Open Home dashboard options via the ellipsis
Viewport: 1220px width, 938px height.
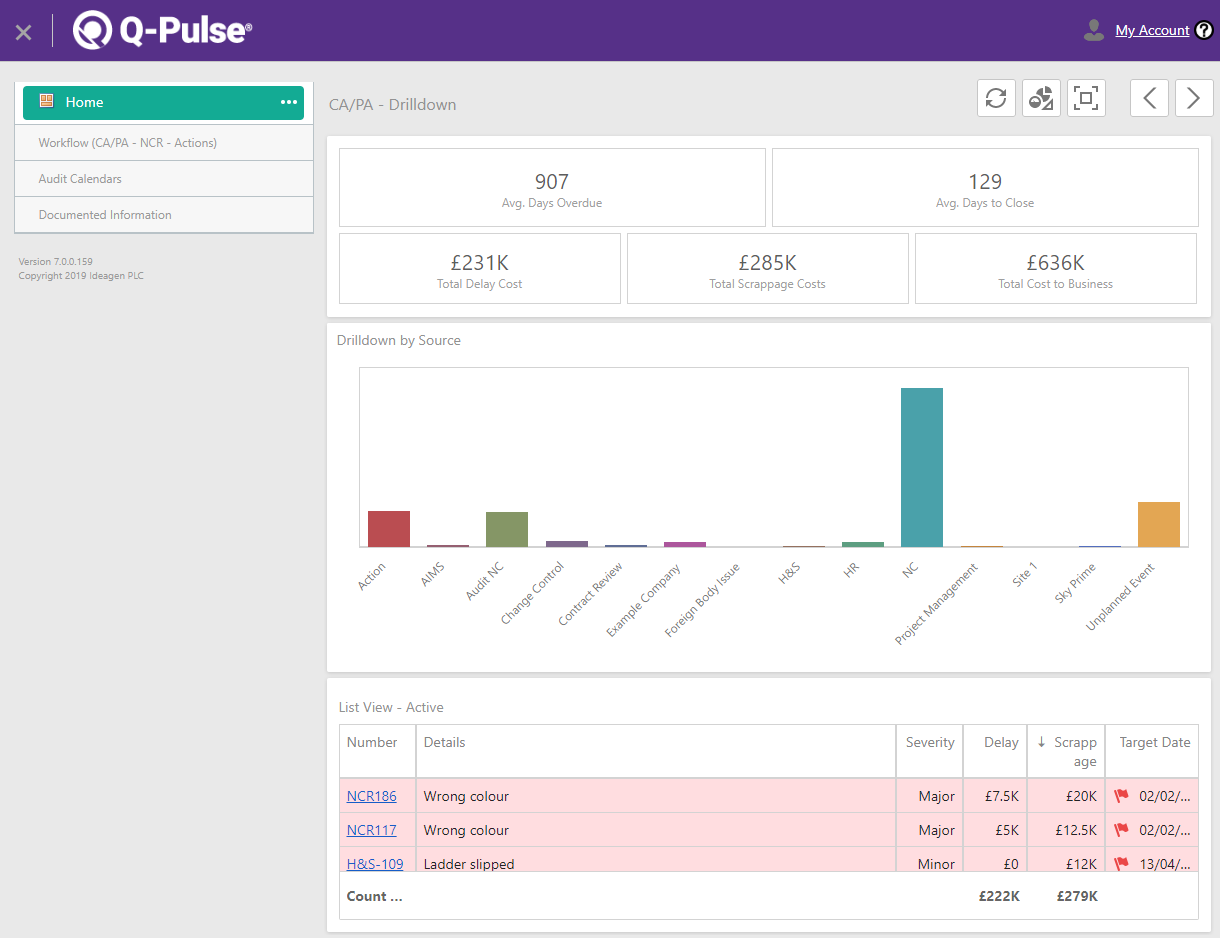(288, 101)
